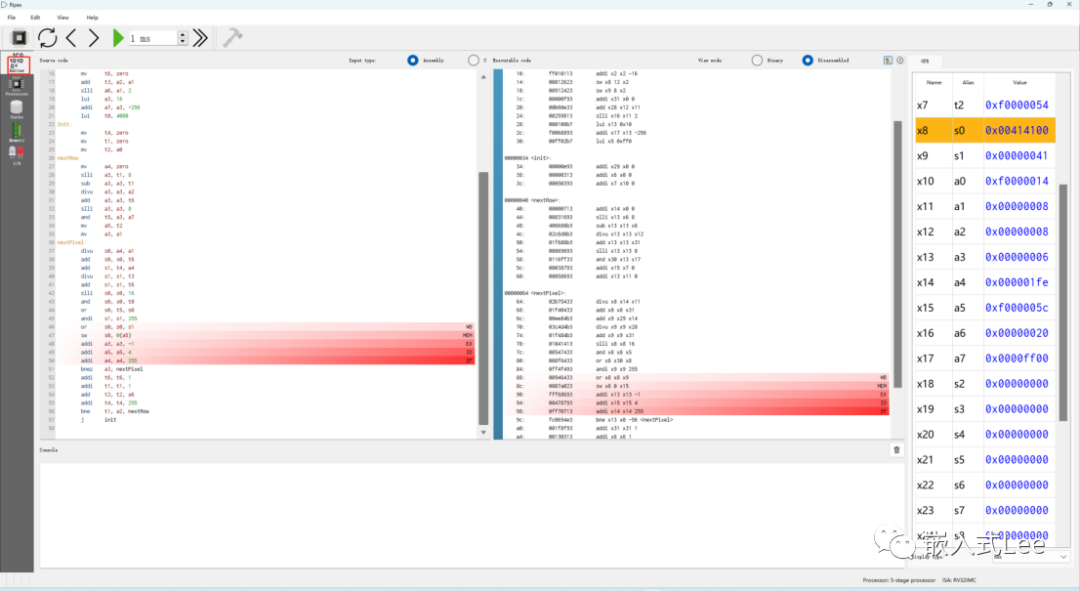The height and width of the screenshot is (591, 1080).
Task: Click the clock interval '1 ms' field
Action: 152,39
